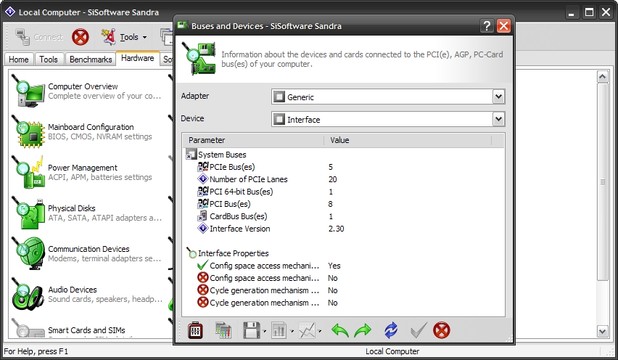The width and height of the screenshot is (618, 360).
Task: Click the red stop icon in main toolbar
Action: tap(80, 37)
